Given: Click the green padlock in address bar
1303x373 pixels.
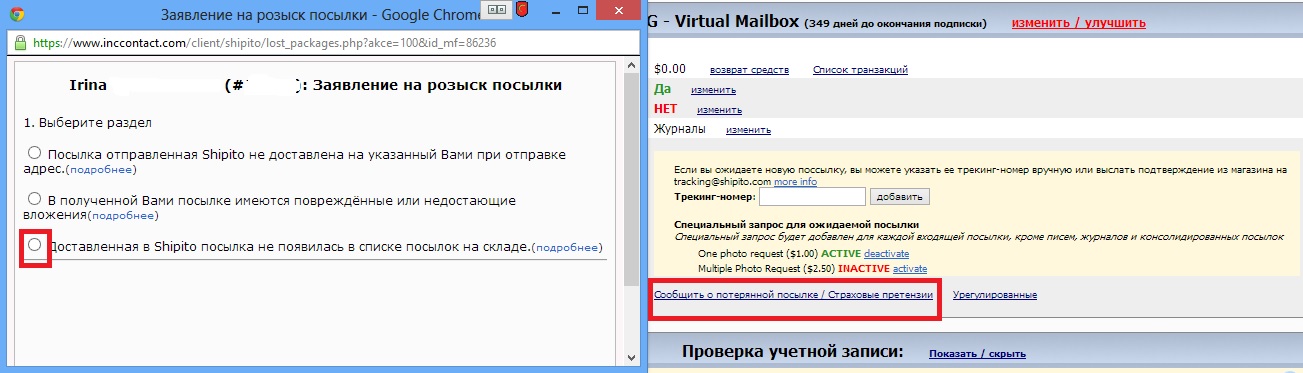Looking at the screenshot, I should [20, 44].
